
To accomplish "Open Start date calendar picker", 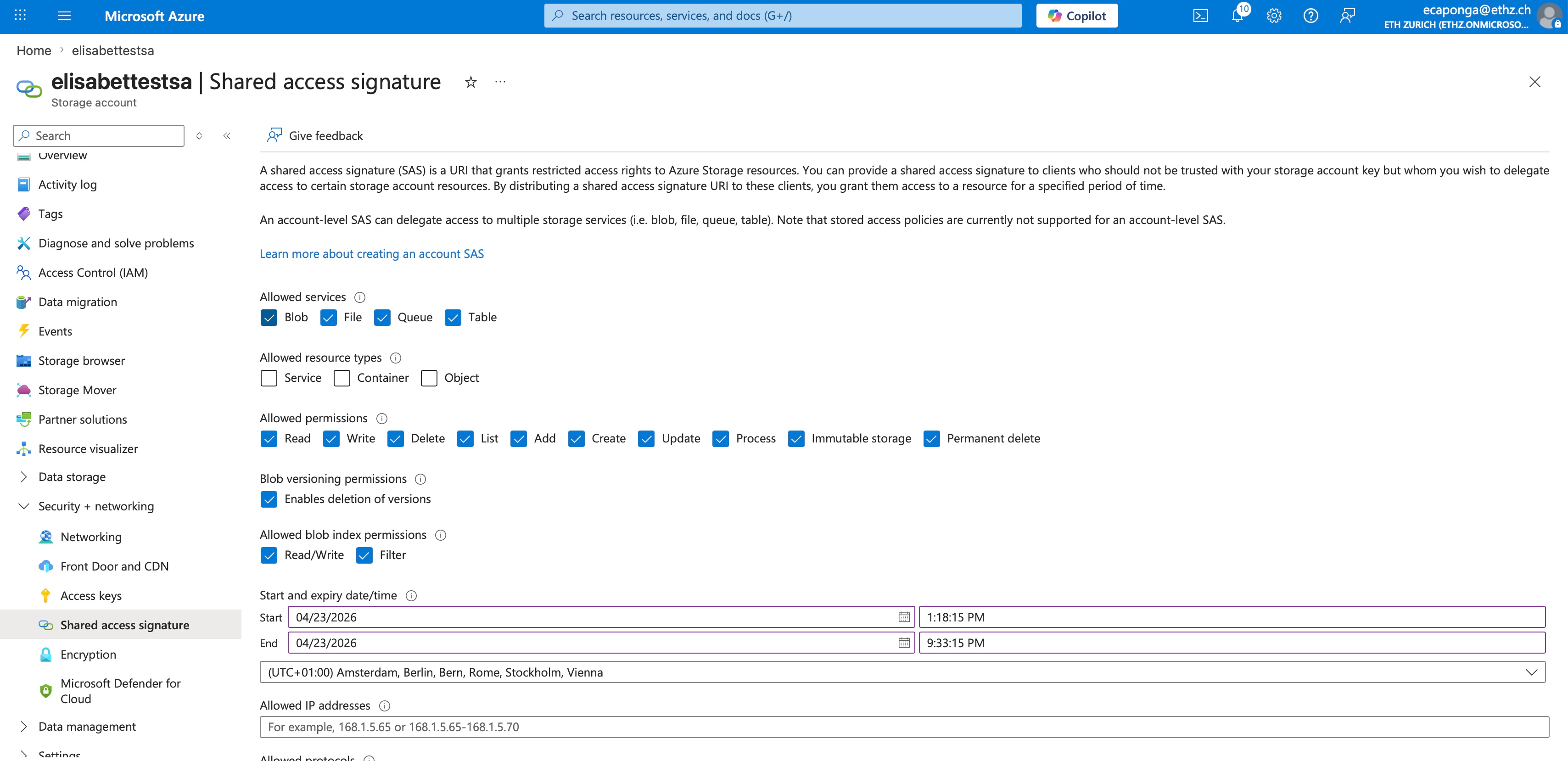I will point(904,617).
